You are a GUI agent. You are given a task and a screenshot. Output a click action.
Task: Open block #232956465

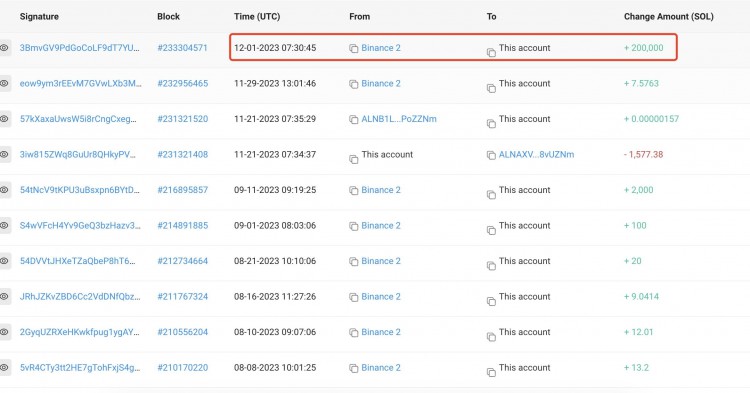pyautogui.click(x=183, y=83)
